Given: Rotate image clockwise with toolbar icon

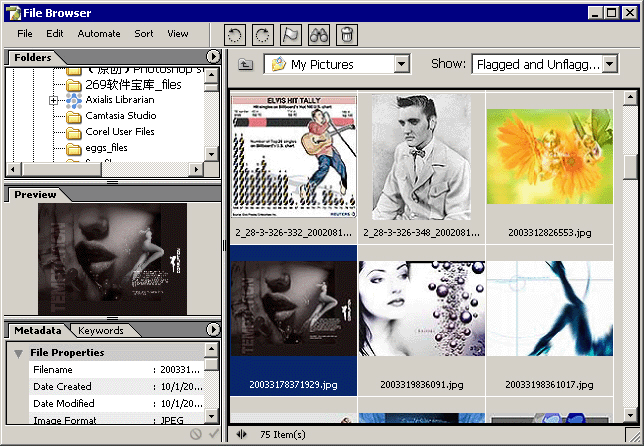Looking at the screenshot, I should [263, 35].
